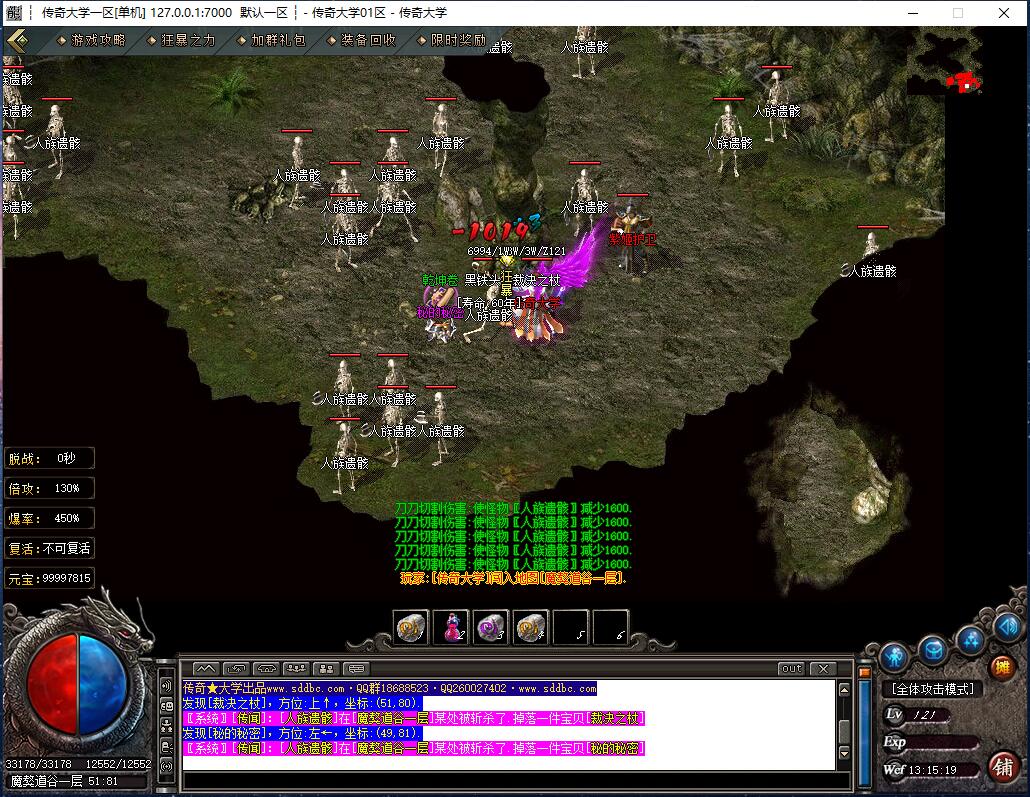Toggle the bottom broadcast chat channel filter
The height and width of the screenshot is (797, 1030).
tap(167, 766)
